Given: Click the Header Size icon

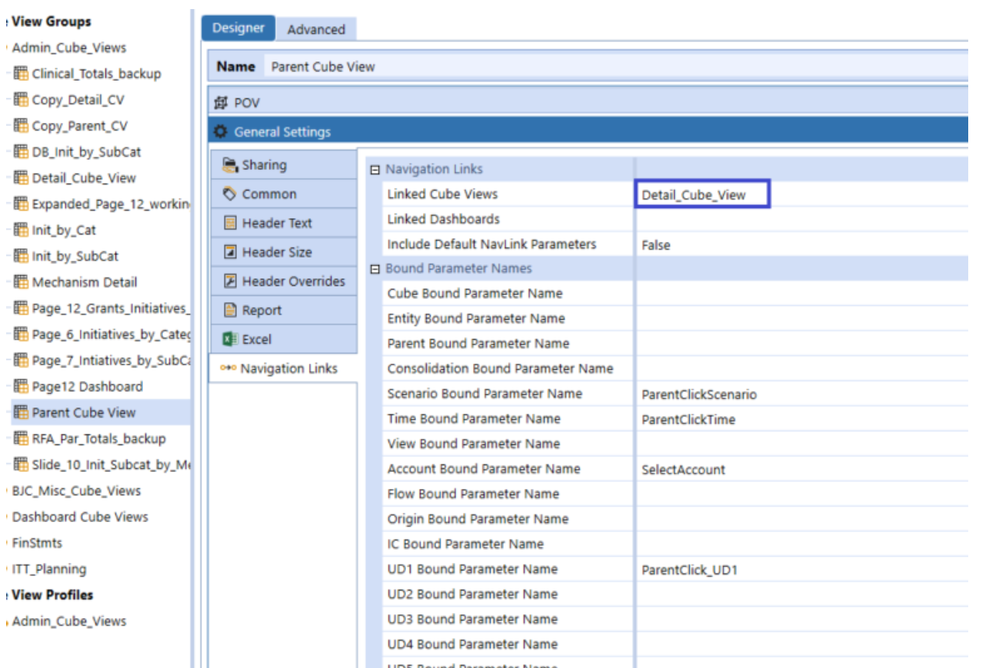Looking at the screenshot, I should point(230,252).
